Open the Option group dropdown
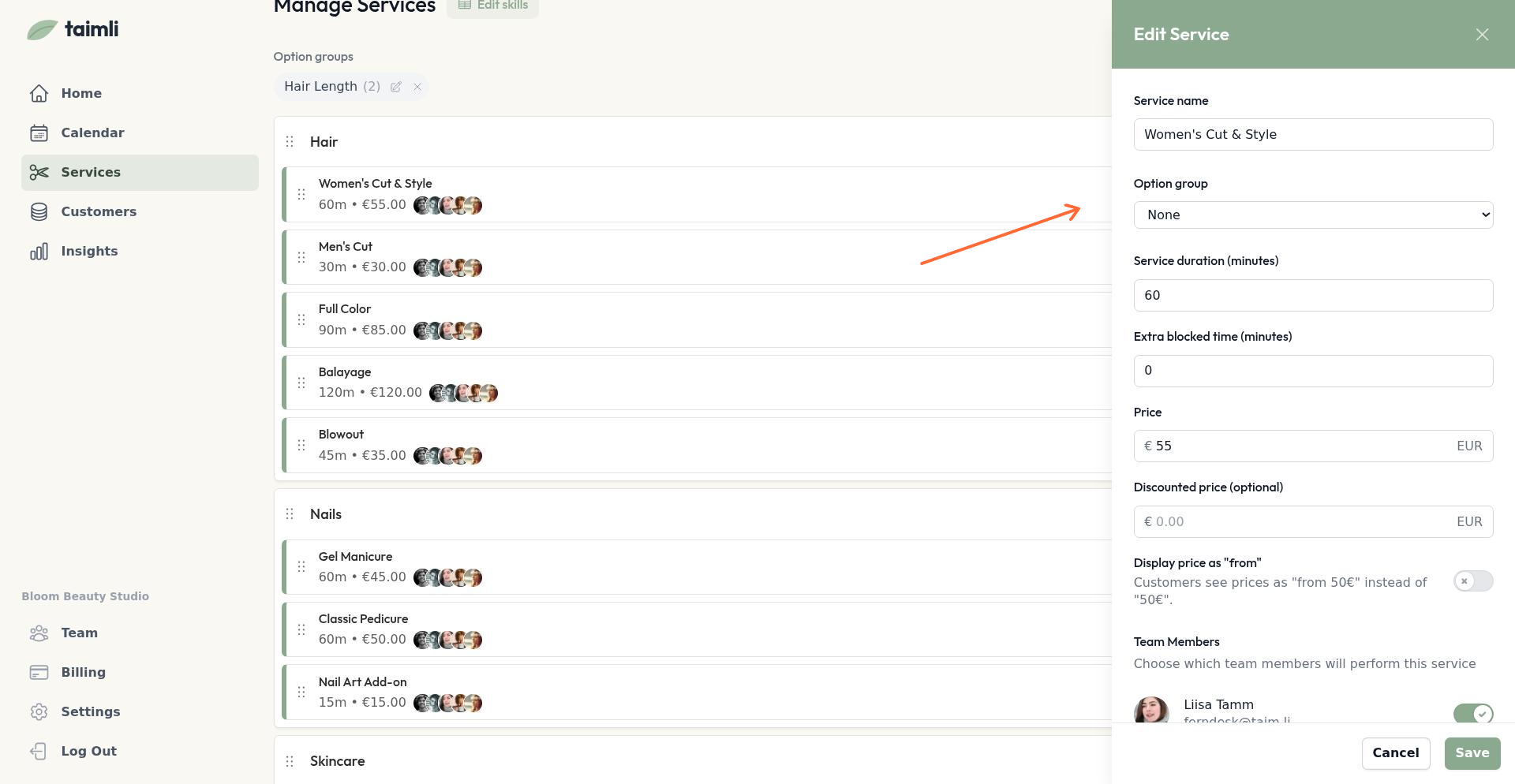1515x784 pixels. pos(1313,215)
